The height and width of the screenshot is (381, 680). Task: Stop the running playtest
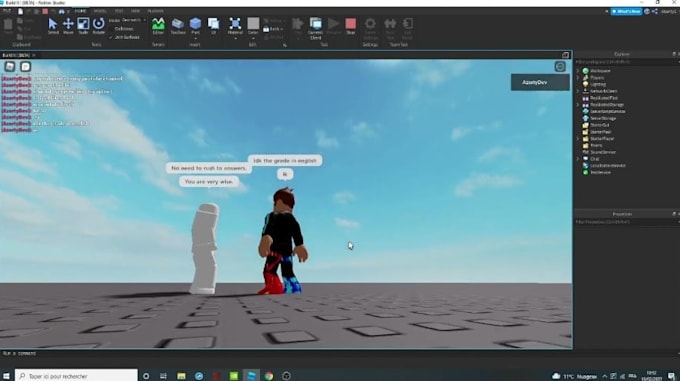point(350,26)
